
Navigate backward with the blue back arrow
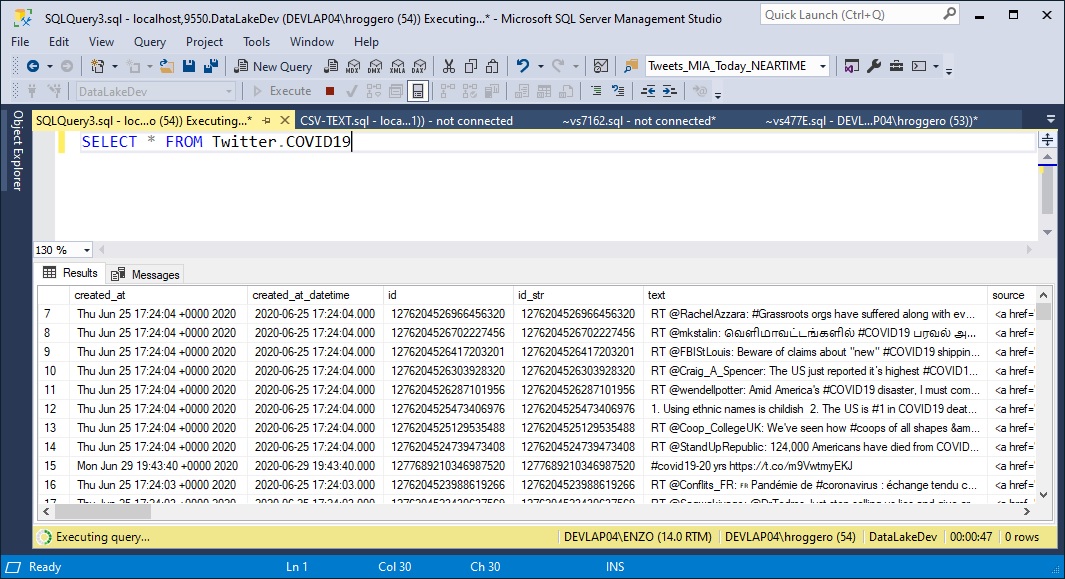[32, 66]
